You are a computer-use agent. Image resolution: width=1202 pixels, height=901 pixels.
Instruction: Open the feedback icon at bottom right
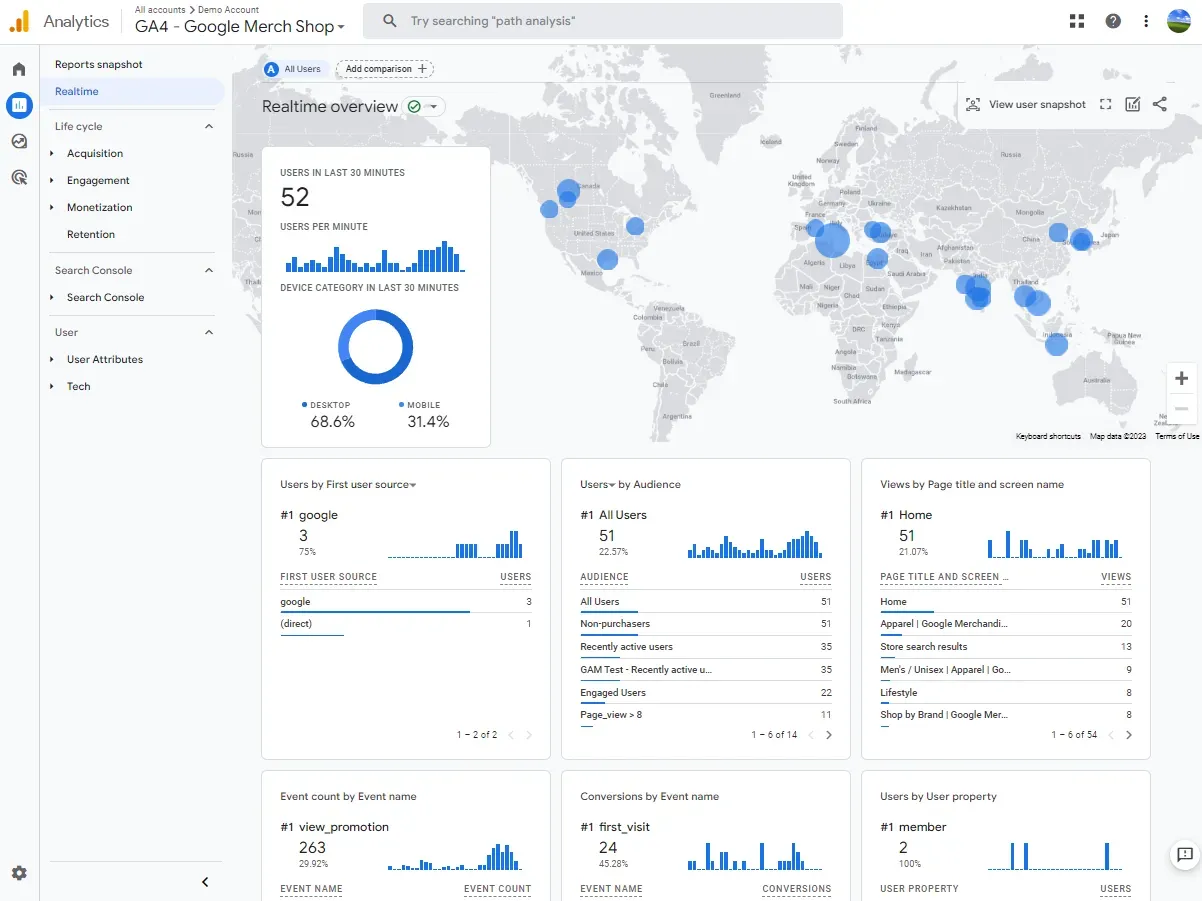tap(1185, 854)
